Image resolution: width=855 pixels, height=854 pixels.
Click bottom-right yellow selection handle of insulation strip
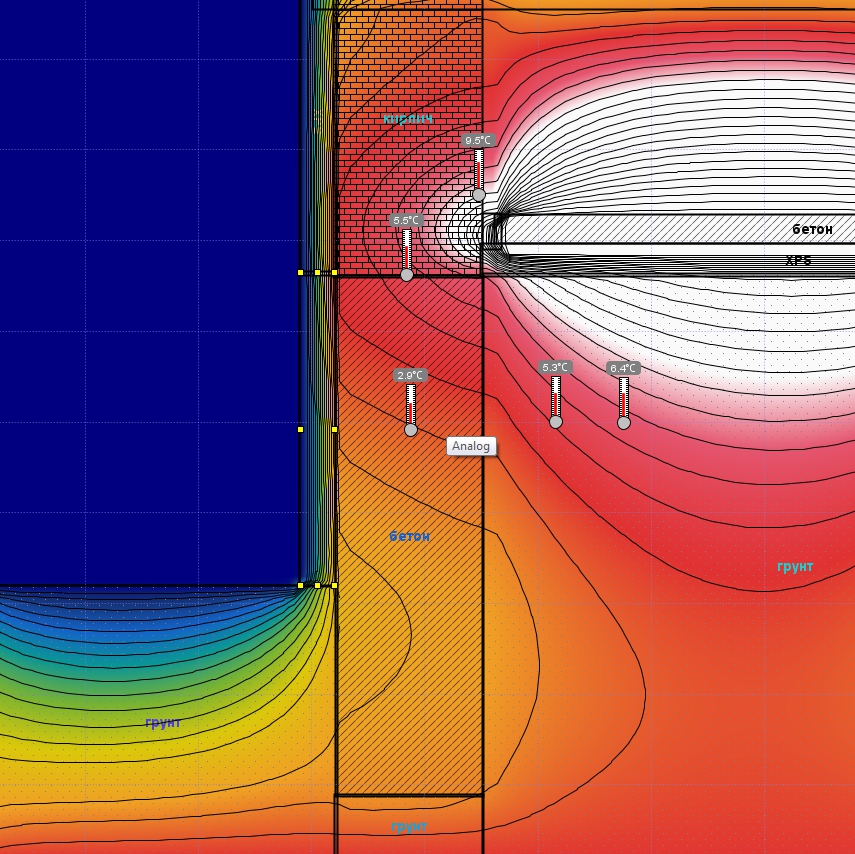click(334, 586)
